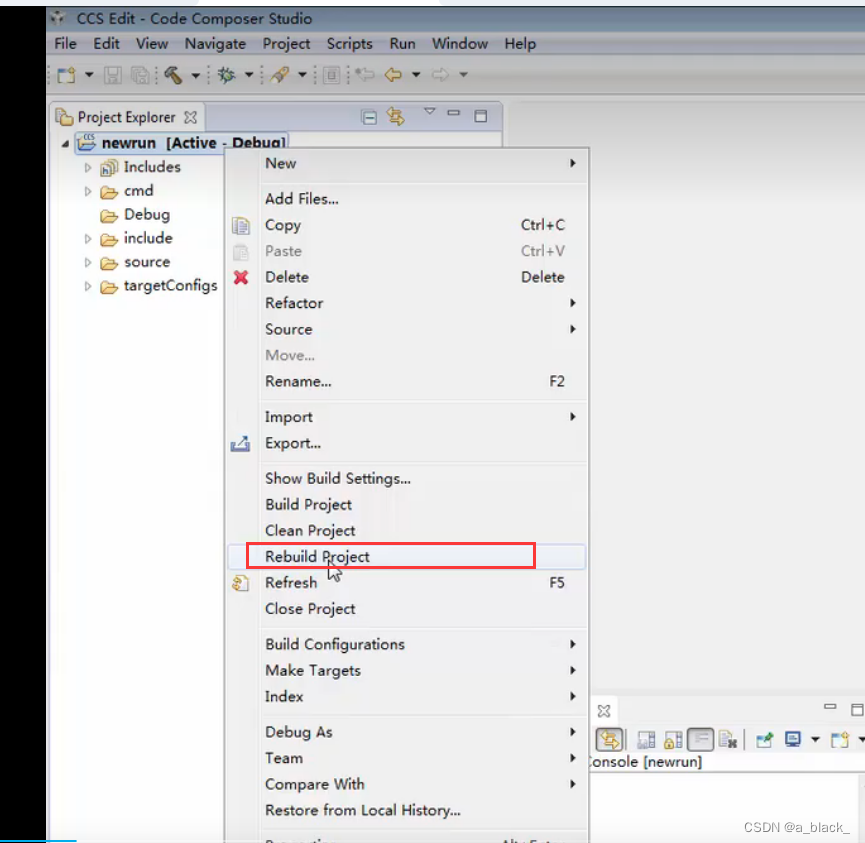This screenshot has height=843, width=865.
Task: Open the Help menu
Action: (x=520, y=44)
